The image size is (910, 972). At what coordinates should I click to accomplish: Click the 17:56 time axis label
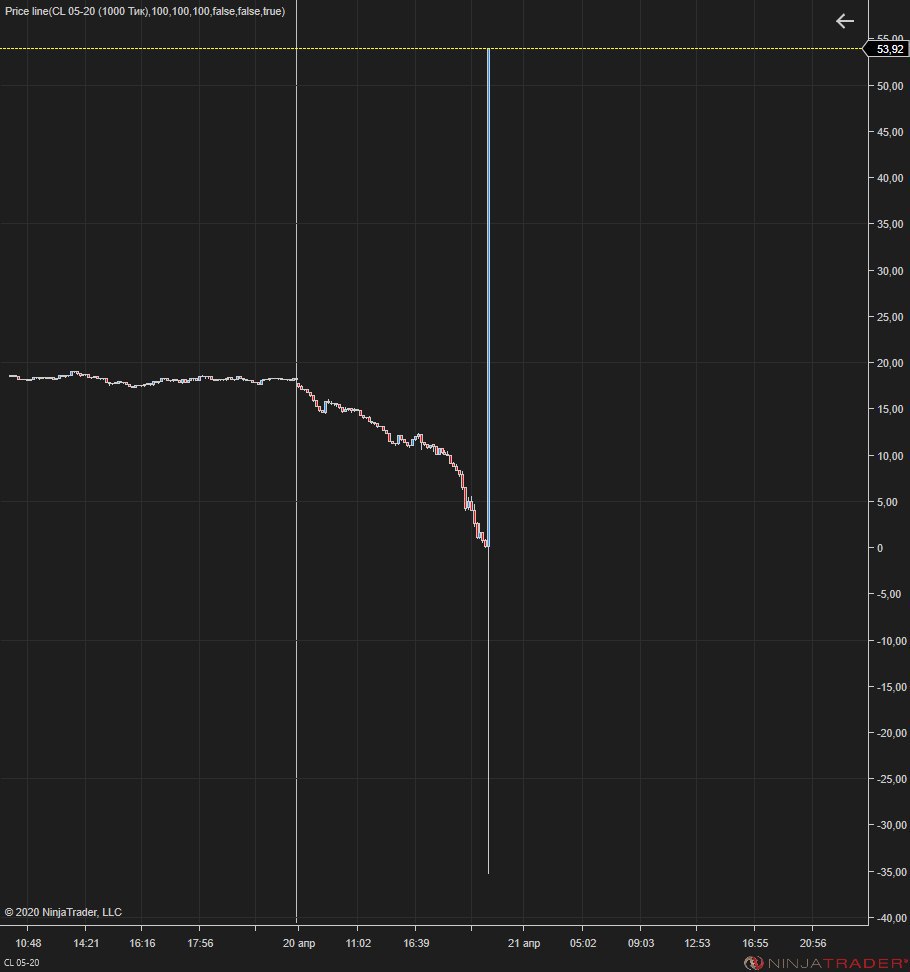[200, 943]
